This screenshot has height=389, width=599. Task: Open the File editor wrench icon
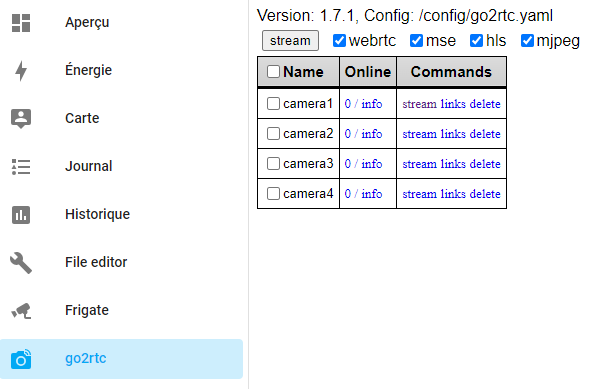pyautogui.click(x=21, y=263)
